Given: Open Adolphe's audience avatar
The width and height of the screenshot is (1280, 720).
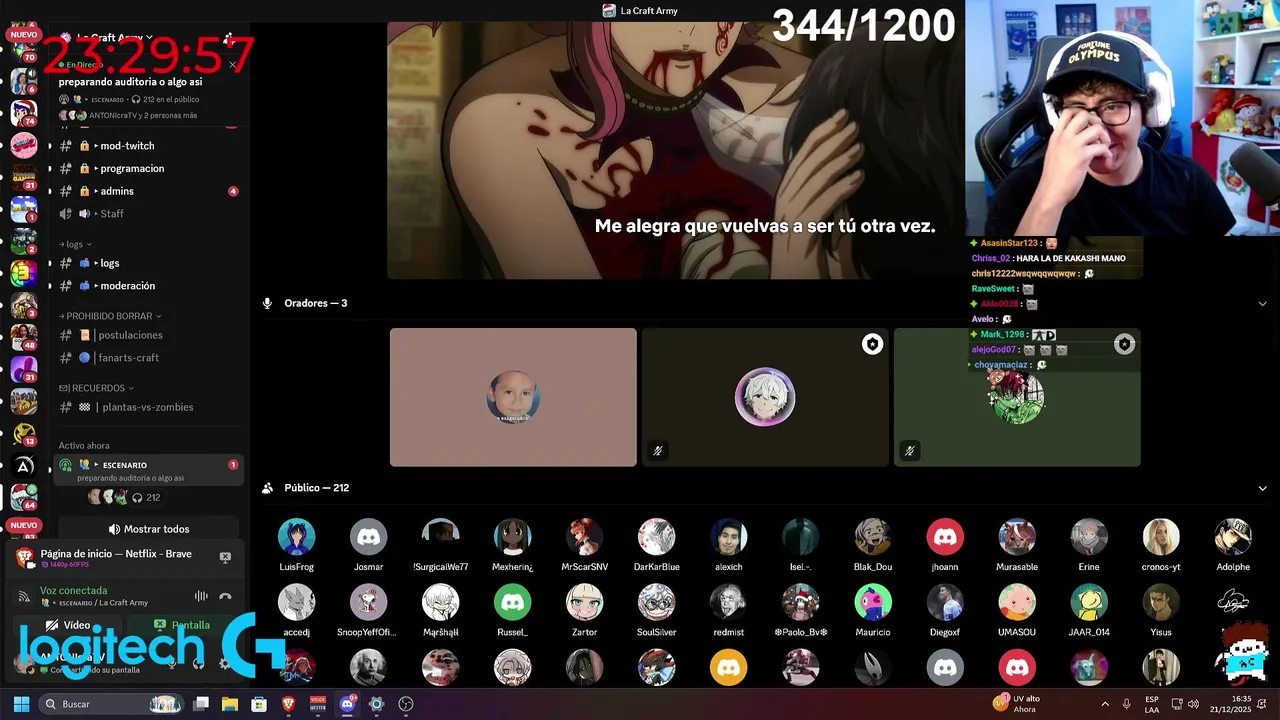Looking at the screenshot, I should pyautogui.click(x=1232, y=537).
